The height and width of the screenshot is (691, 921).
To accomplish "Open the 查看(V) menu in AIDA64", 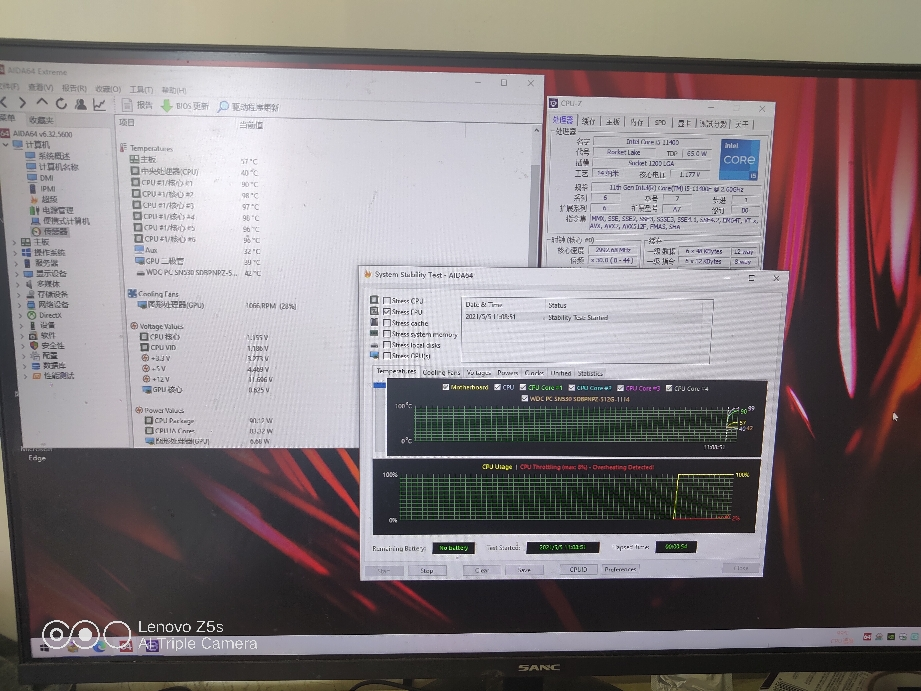I will 41,87.
